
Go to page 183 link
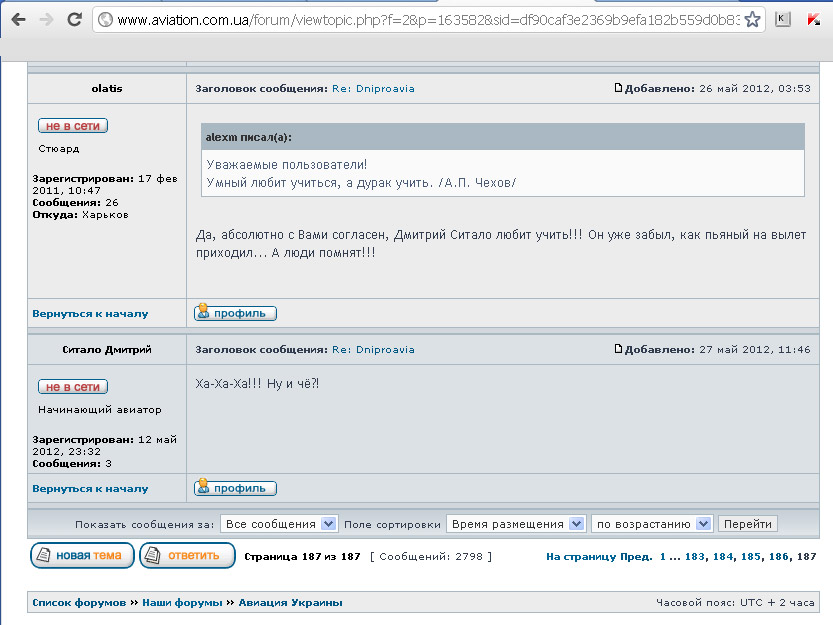click(x=695, y=556)
